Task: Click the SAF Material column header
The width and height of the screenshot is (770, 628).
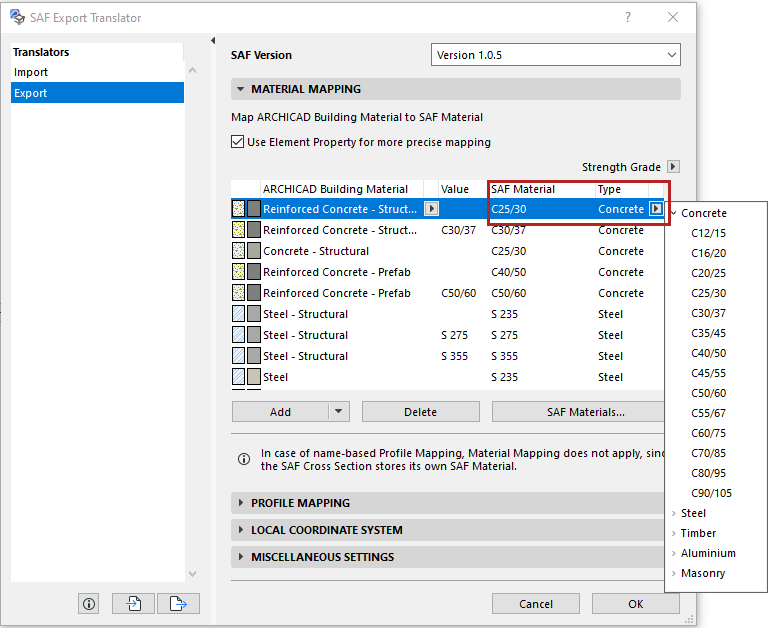Action: 542,189
